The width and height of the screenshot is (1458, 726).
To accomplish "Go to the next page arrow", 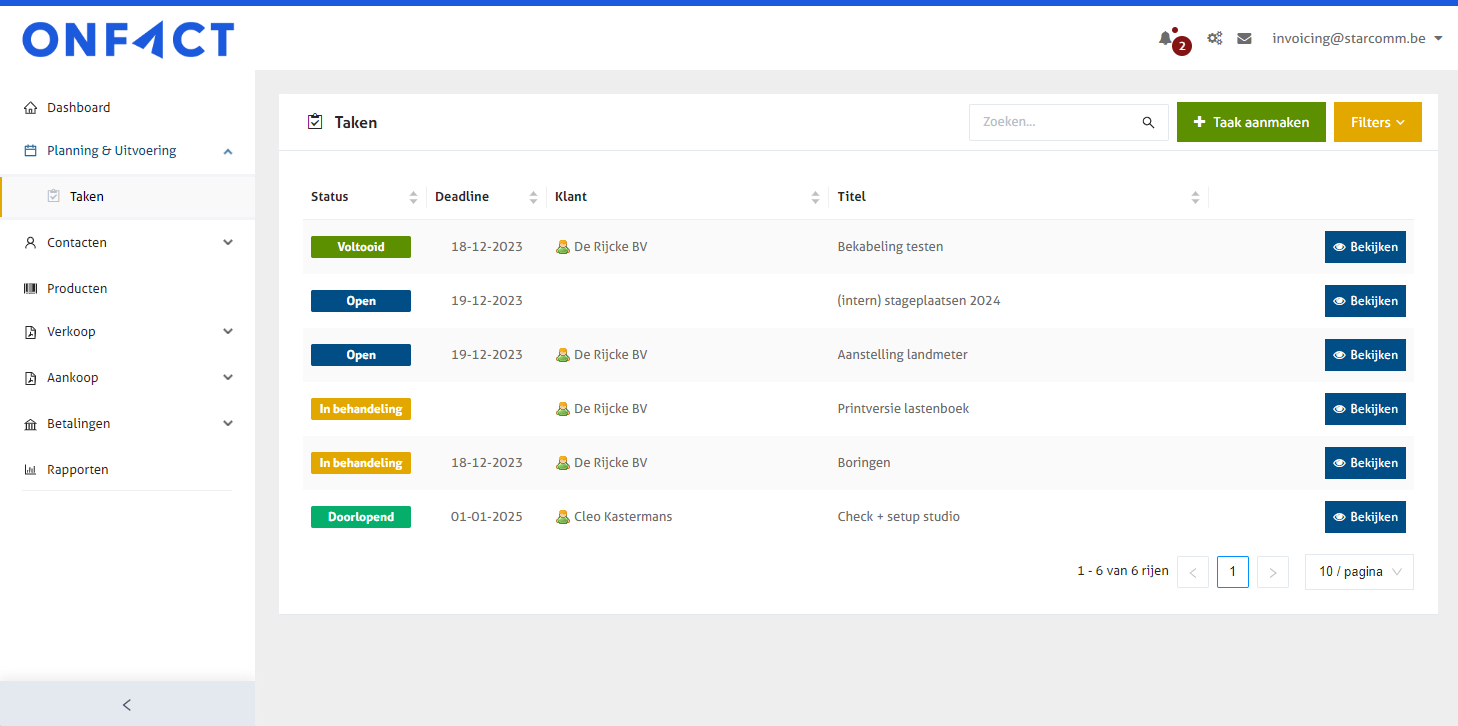I will pyautogui.click(x=1272, y=572).
